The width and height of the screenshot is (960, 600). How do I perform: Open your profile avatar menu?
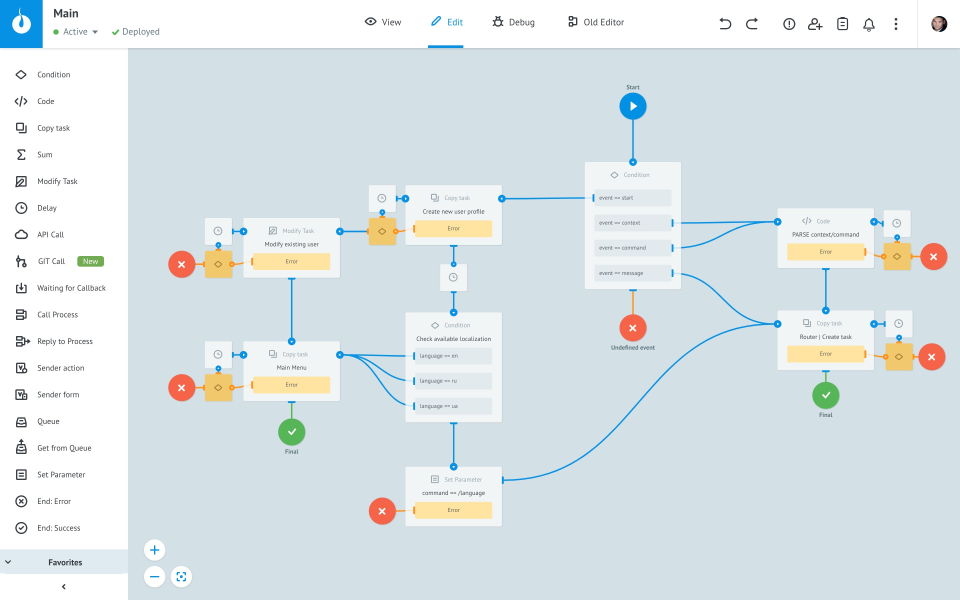pos(938,21)
